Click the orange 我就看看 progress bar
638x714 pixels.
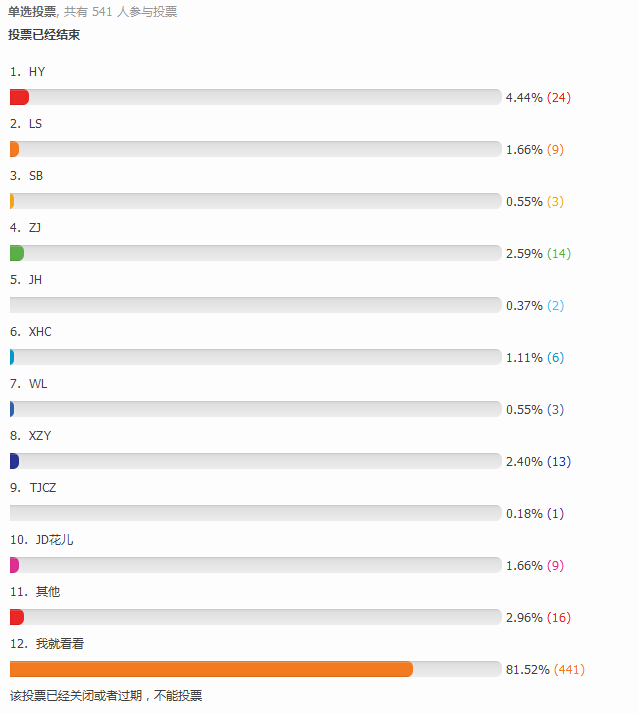coord(211,669)
